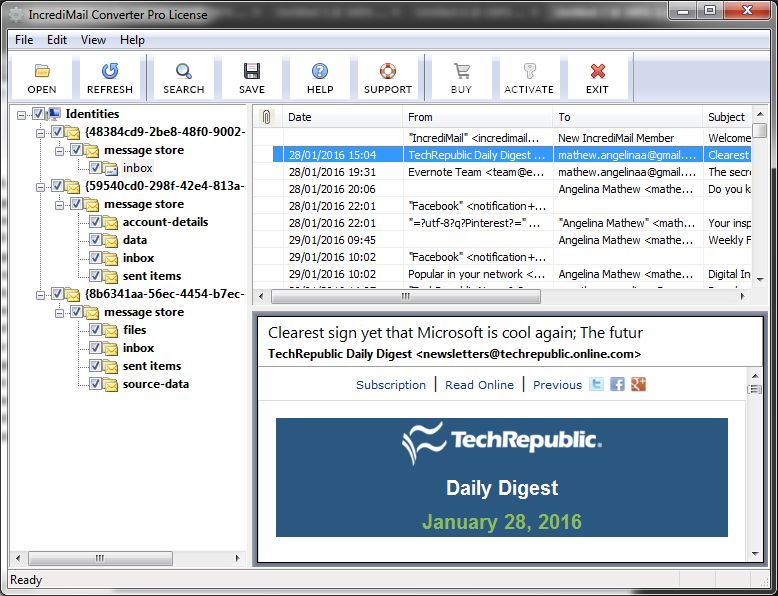Viewport: 778px width, 596px height.
Task: Collapse the {48384cd9 identity node
Action: tap(40, 132)
